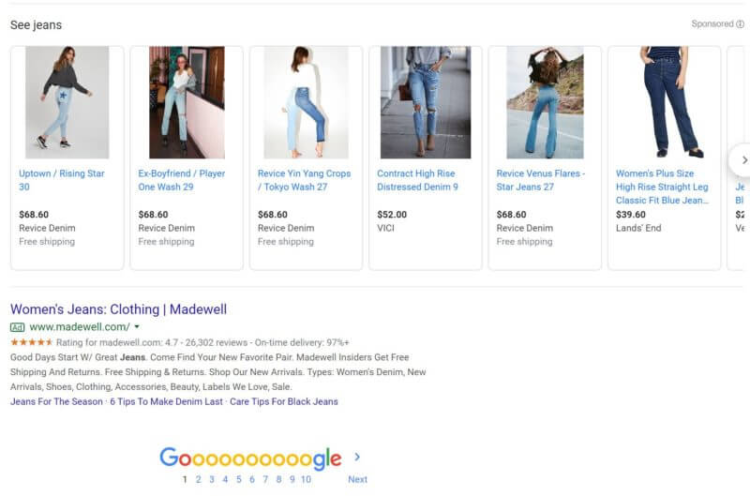The width and height of the screenshot is (750, 496).
Task: Click the carousel next arrow
Action: pos(741,160)
